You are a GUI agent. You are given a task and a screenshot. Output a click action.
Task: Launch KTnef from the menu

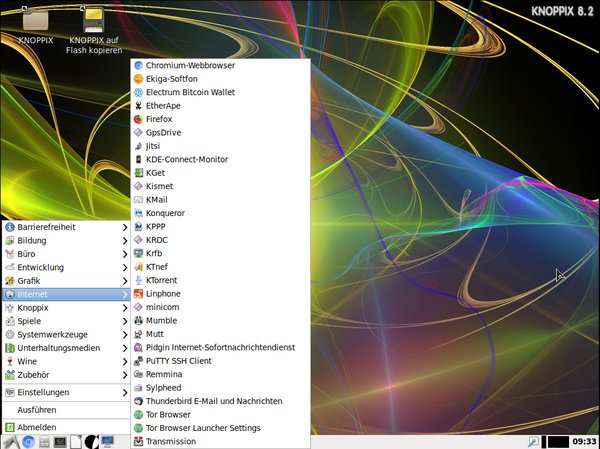220,267
